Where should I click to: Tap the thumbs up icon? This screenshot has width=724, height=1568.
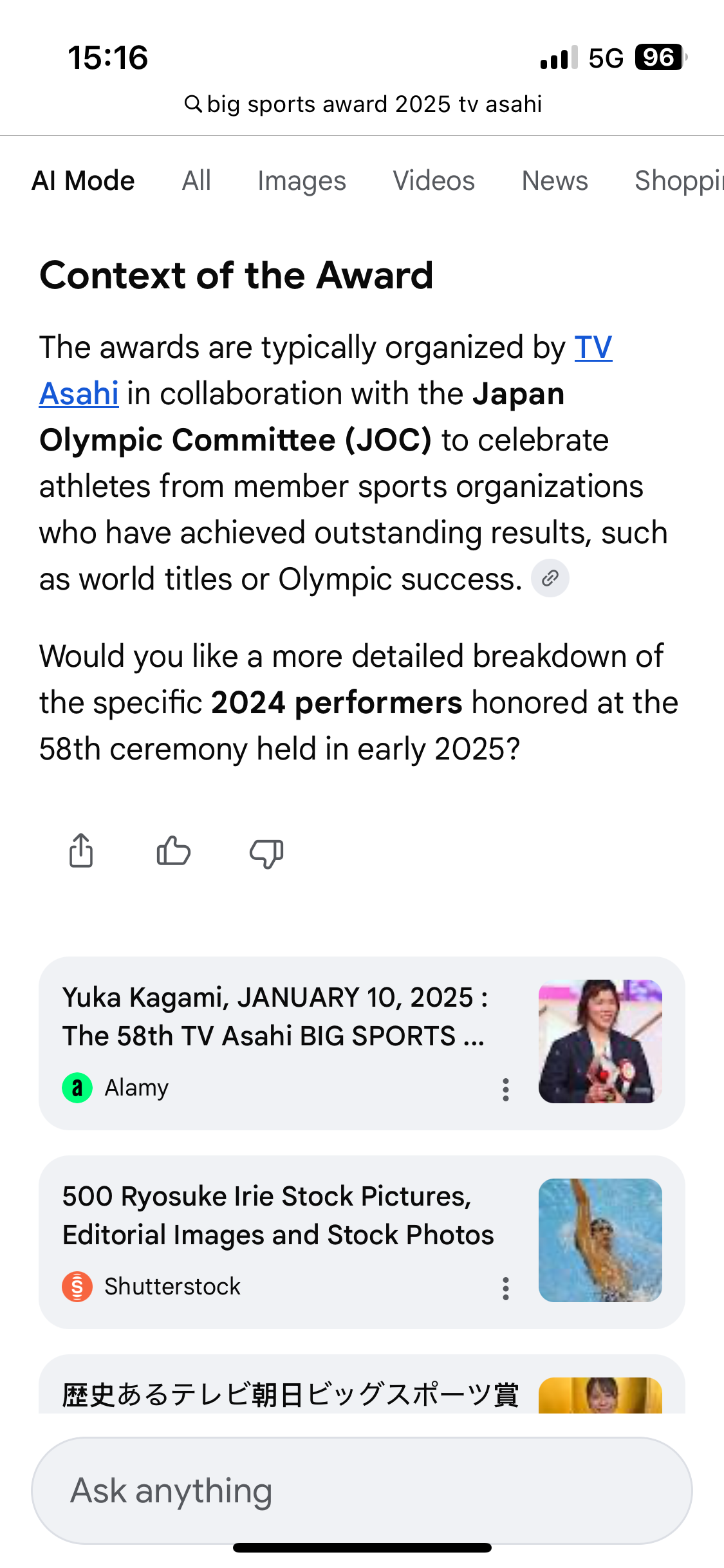[x=174, y=851]
